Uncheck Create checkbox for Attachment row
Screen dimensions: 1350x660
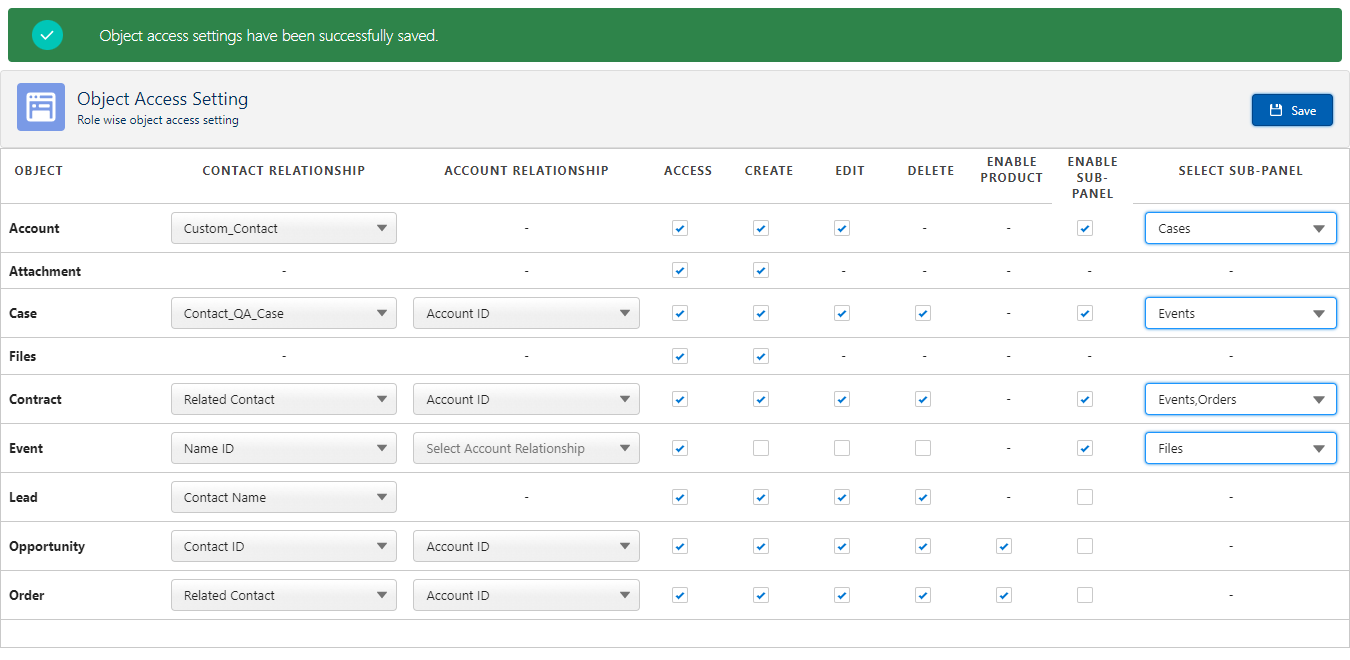click(x=761, y=270)
